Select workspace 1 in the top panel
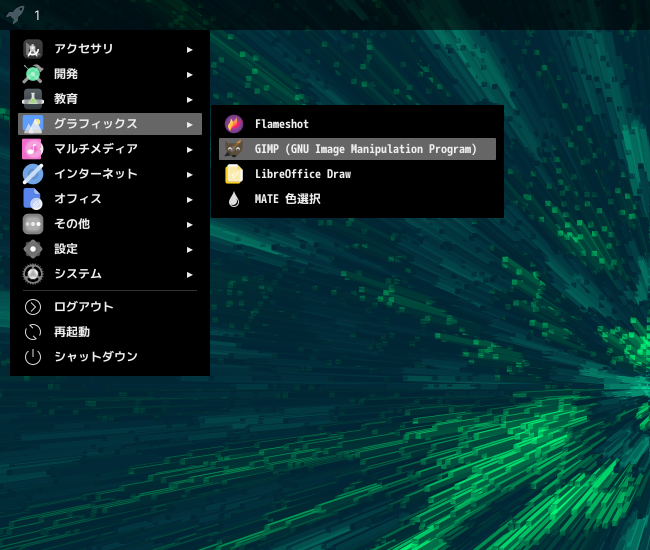650x550 pixels. [x=37, y=16]
